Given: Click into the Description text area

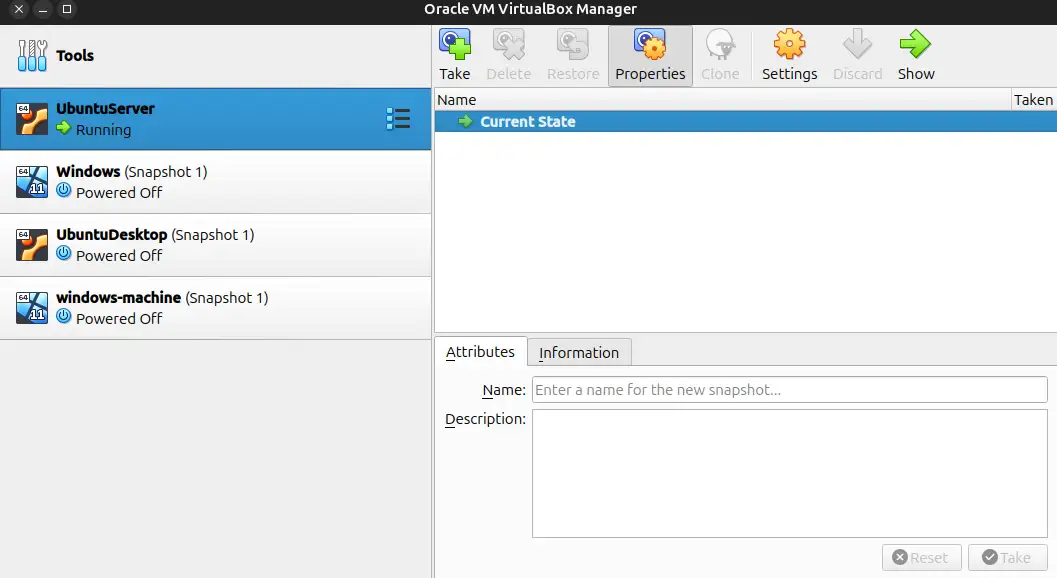Looking at the screenshot, I should tap(789, 473).
